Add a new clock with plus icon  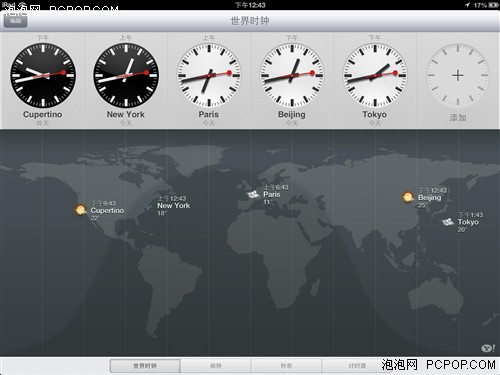coord(458,75)
